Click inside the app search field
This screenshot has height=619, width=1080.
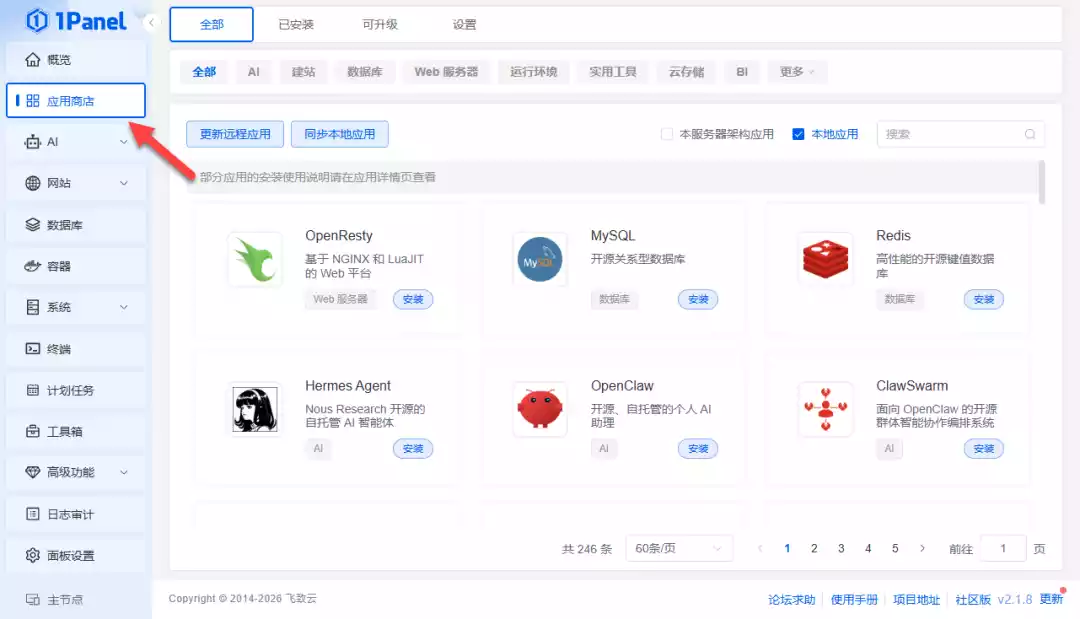tap(950, 133)
